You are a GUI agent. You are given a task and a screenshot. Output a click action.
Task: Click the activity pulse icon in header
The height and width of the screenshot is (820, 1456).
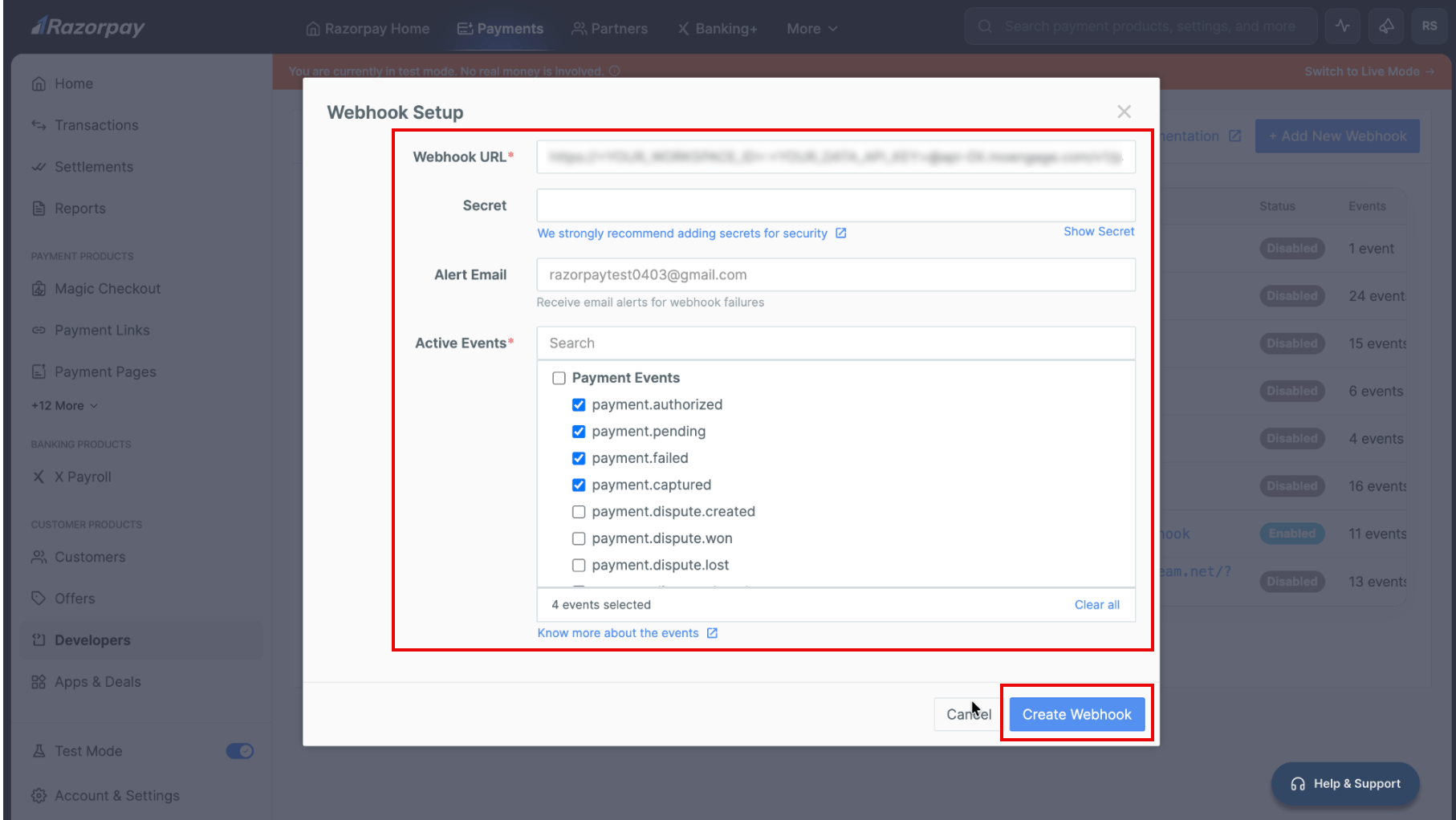[x=1343, y=26]
